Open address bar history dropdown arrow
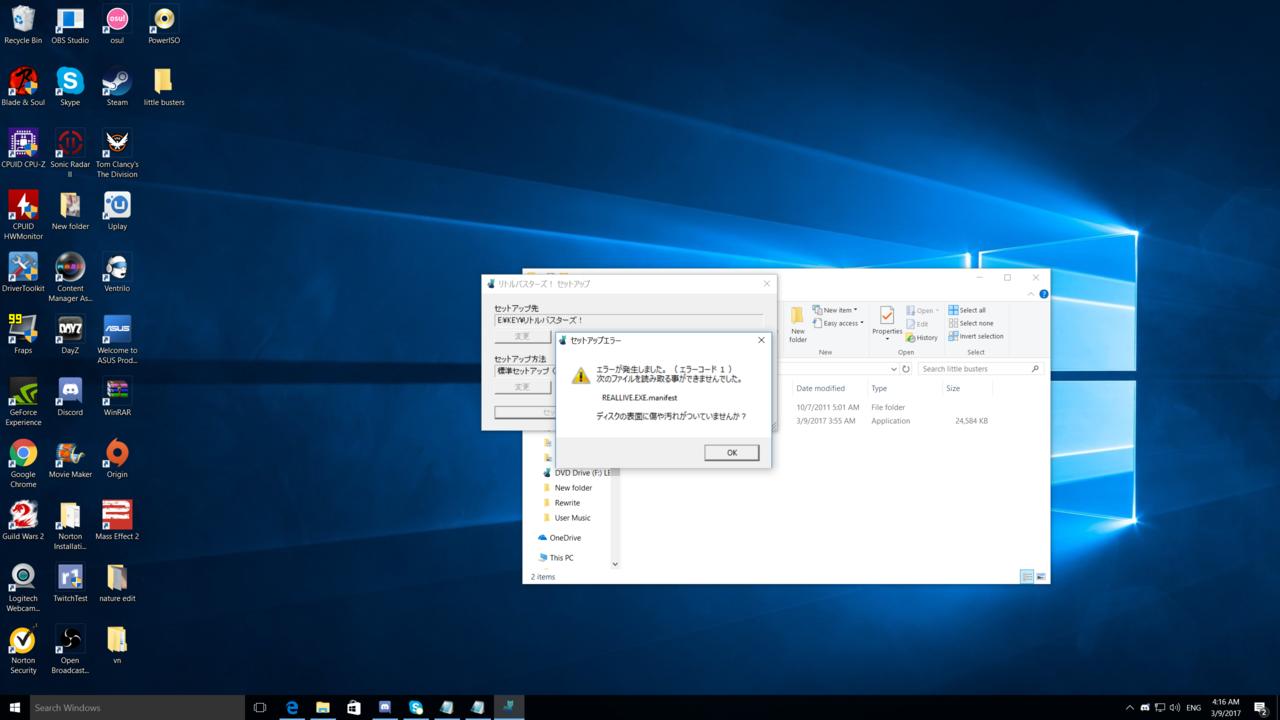 click(x=893, y=369)
